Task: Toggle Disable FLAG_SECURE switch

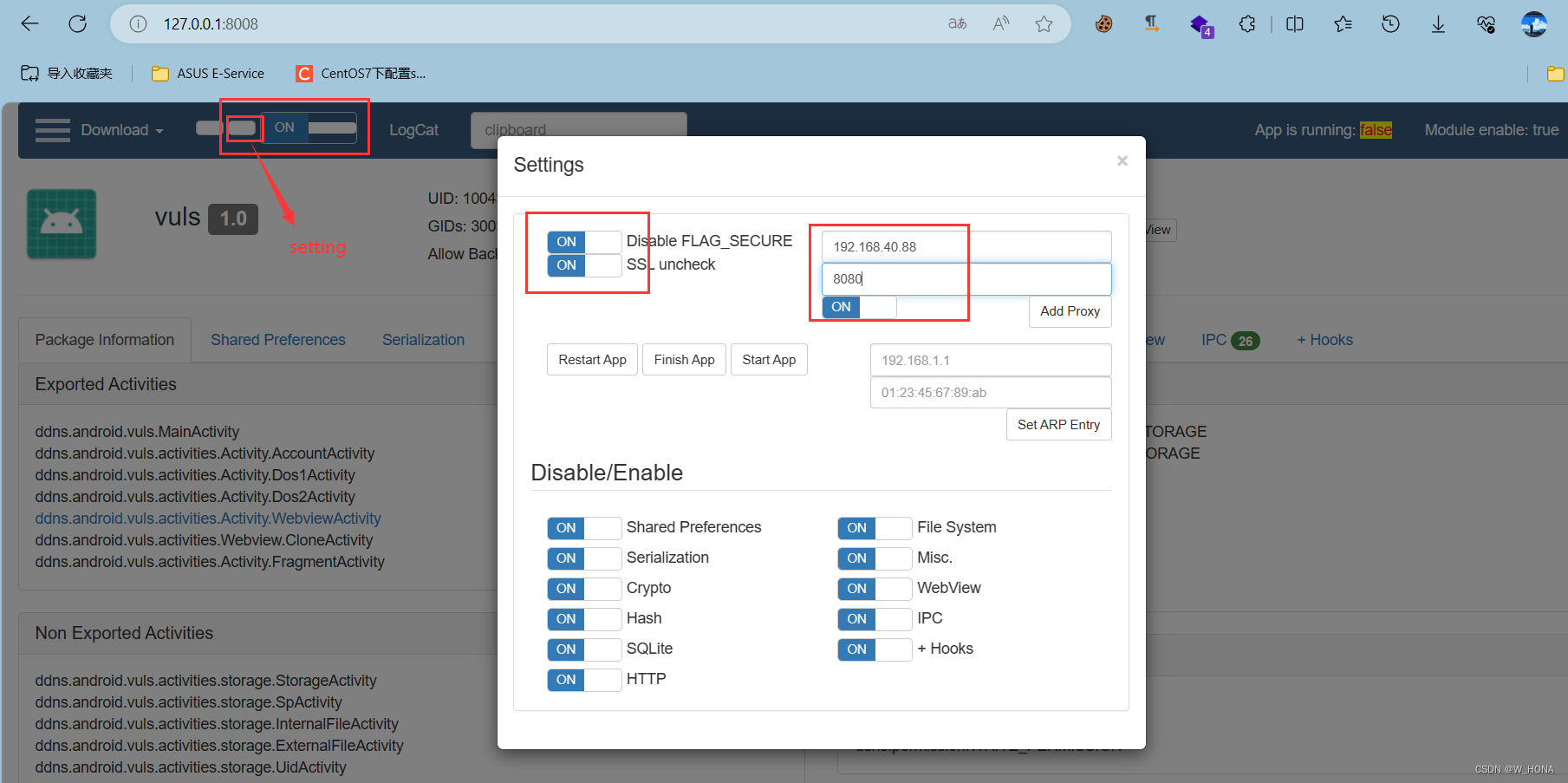Action: [584, 242]
